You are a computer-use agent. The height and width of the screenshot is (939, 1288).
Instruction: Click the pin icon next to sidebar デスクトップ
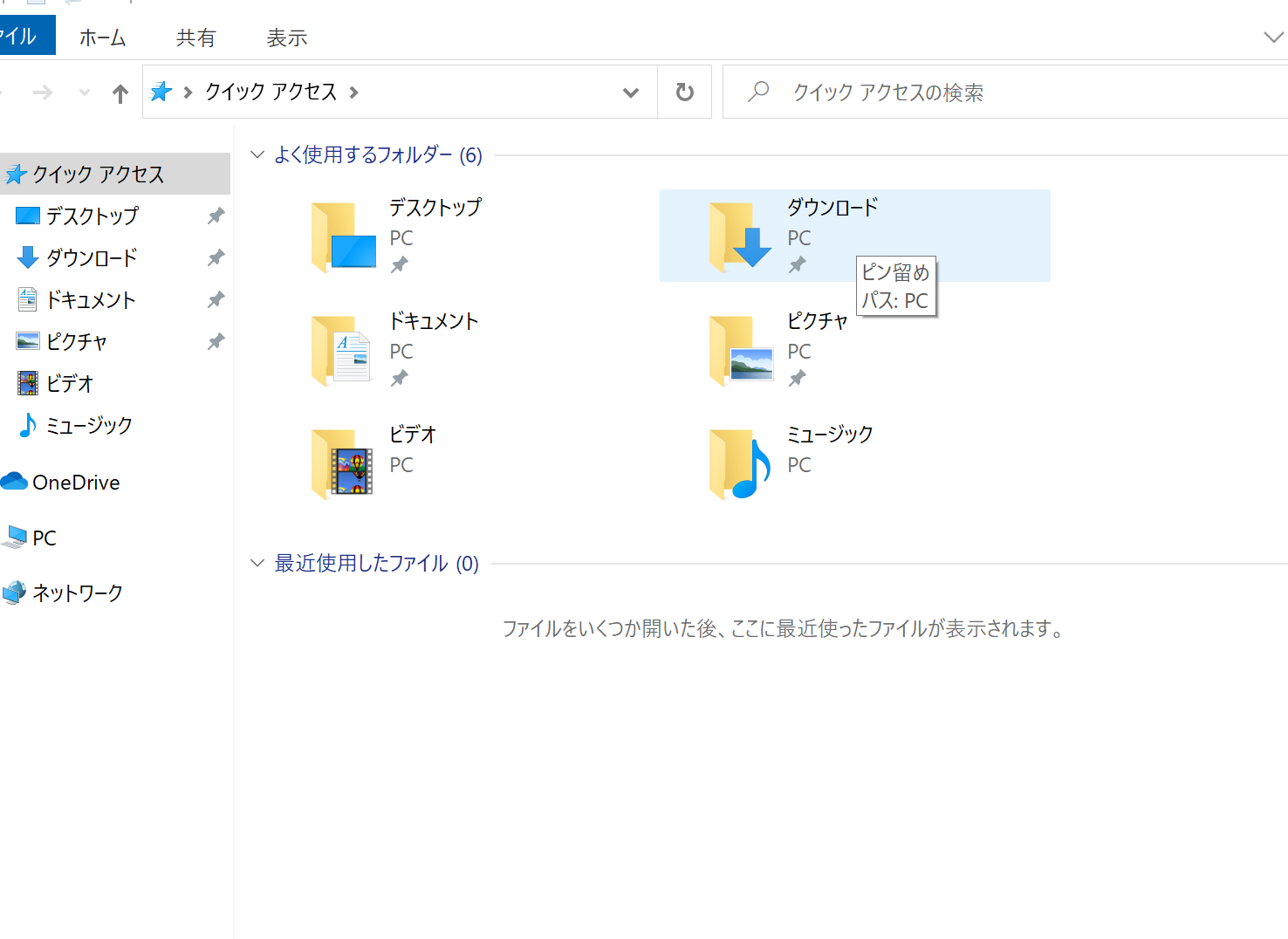(216, 216)
